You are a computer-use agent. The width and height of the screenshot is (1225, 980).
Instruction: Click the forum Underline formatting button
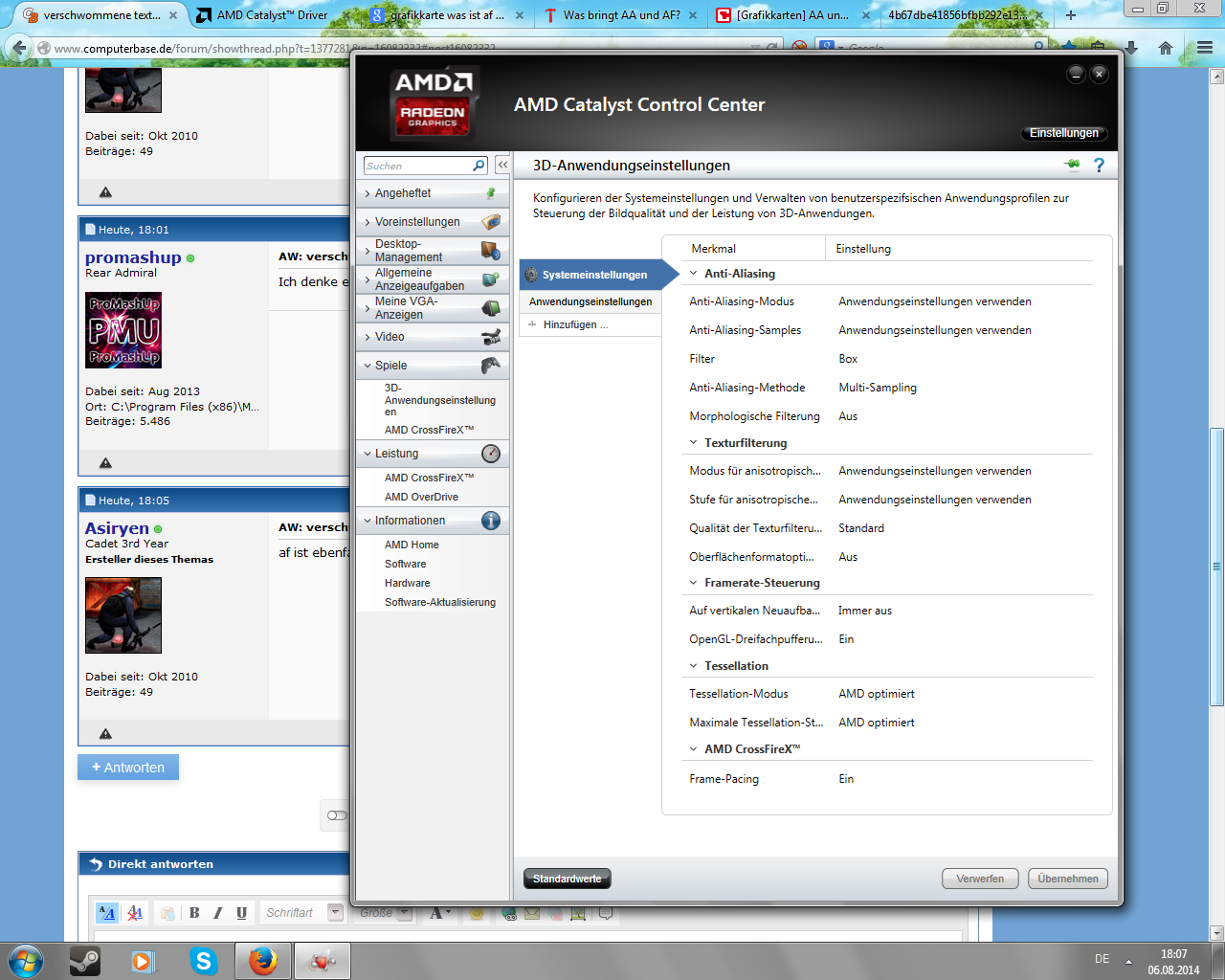tap(241, 913)
